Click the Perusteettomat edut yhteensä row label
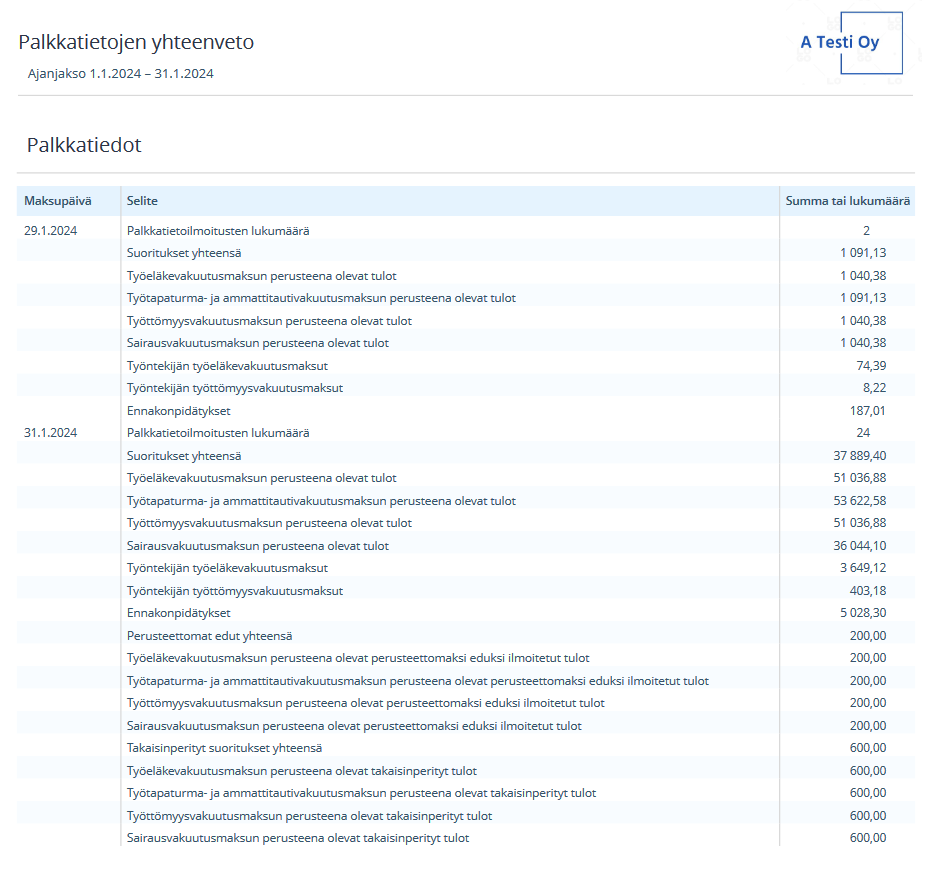The image size is (938, 888). [209, 636]
